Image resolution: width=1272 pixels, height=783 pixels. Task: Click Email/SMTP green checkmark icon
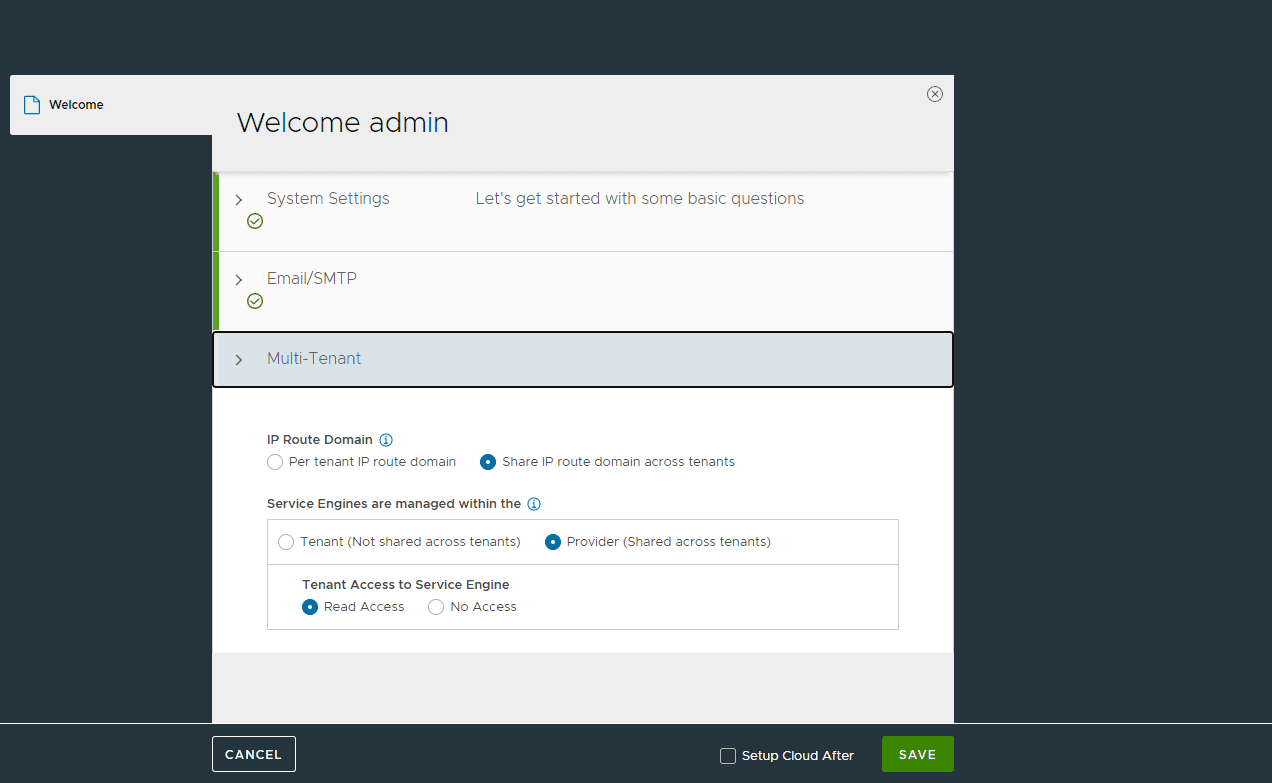[x=255, y=301]
